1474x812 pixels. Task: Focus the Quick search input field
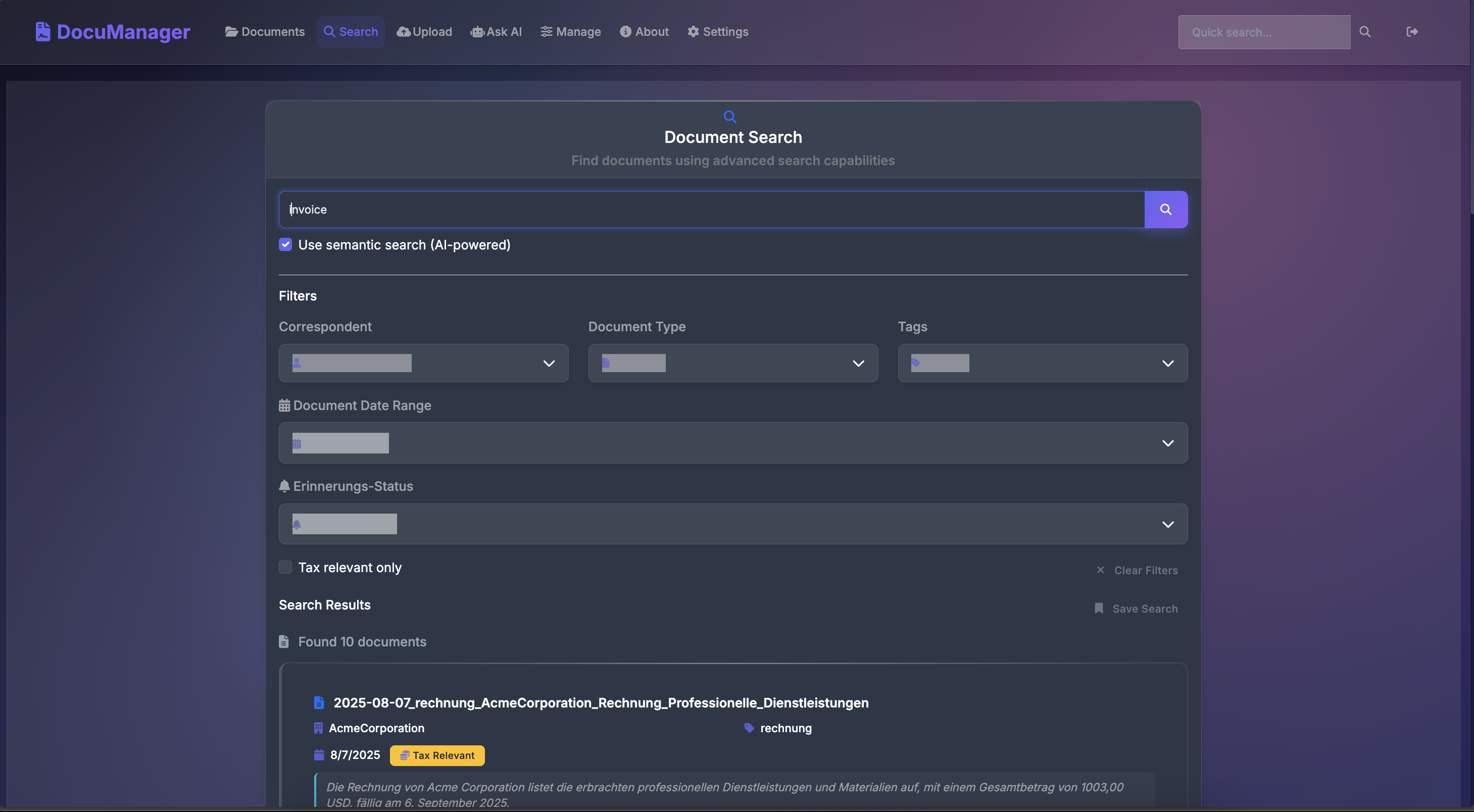coord(1264,32)
